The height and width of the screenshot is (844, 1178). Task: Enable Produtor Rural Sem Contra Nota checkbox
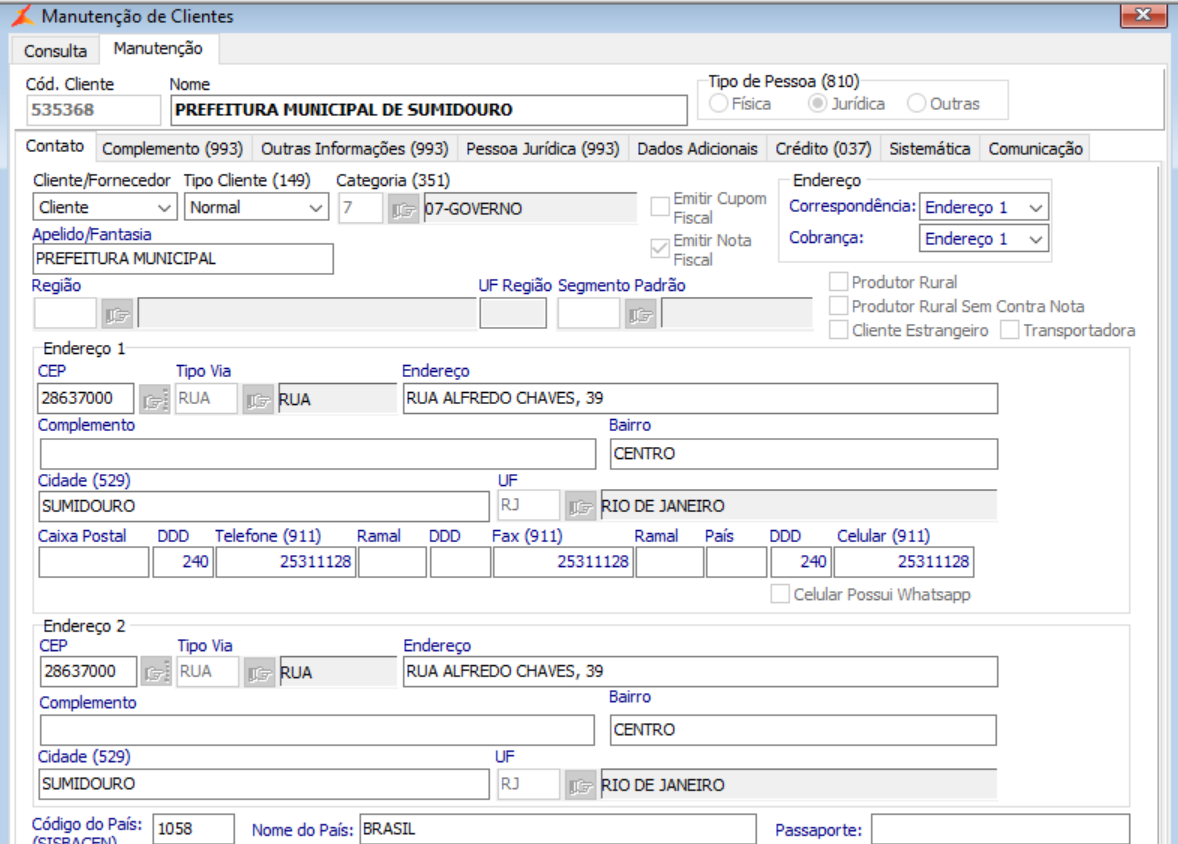838,306
